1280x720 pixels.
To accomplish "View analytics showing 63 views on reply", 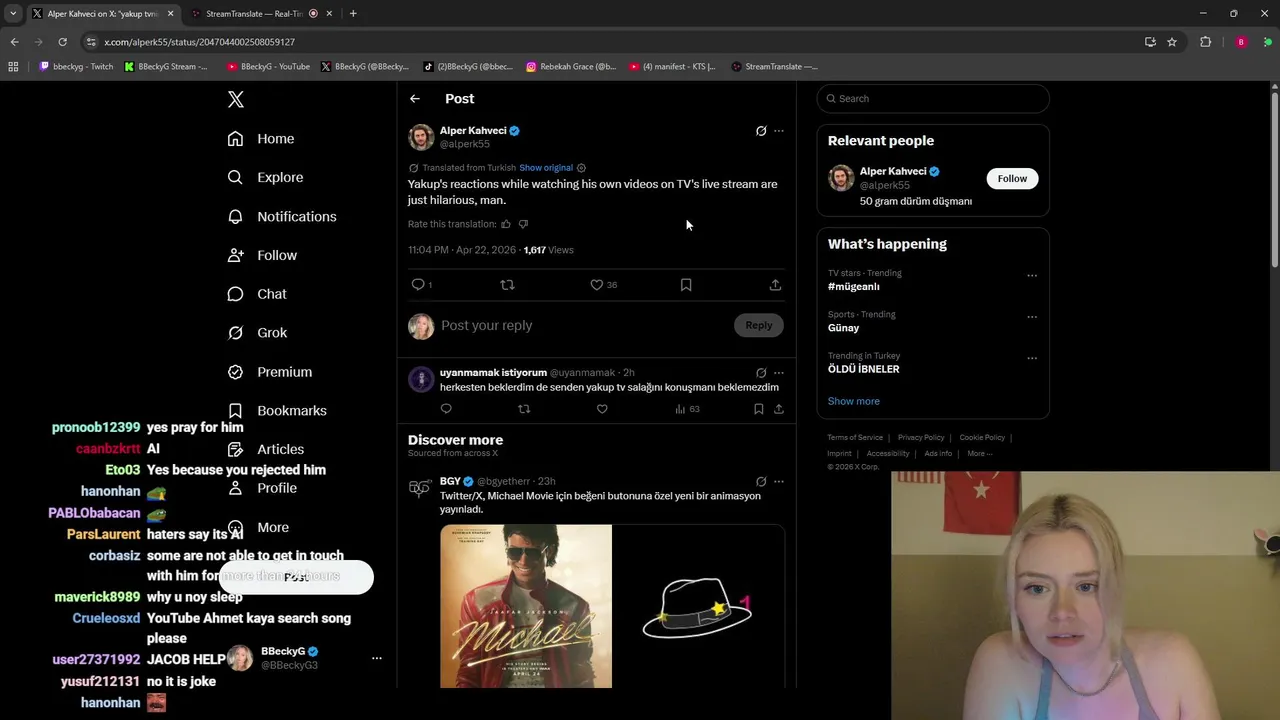I will click(687, 409).
